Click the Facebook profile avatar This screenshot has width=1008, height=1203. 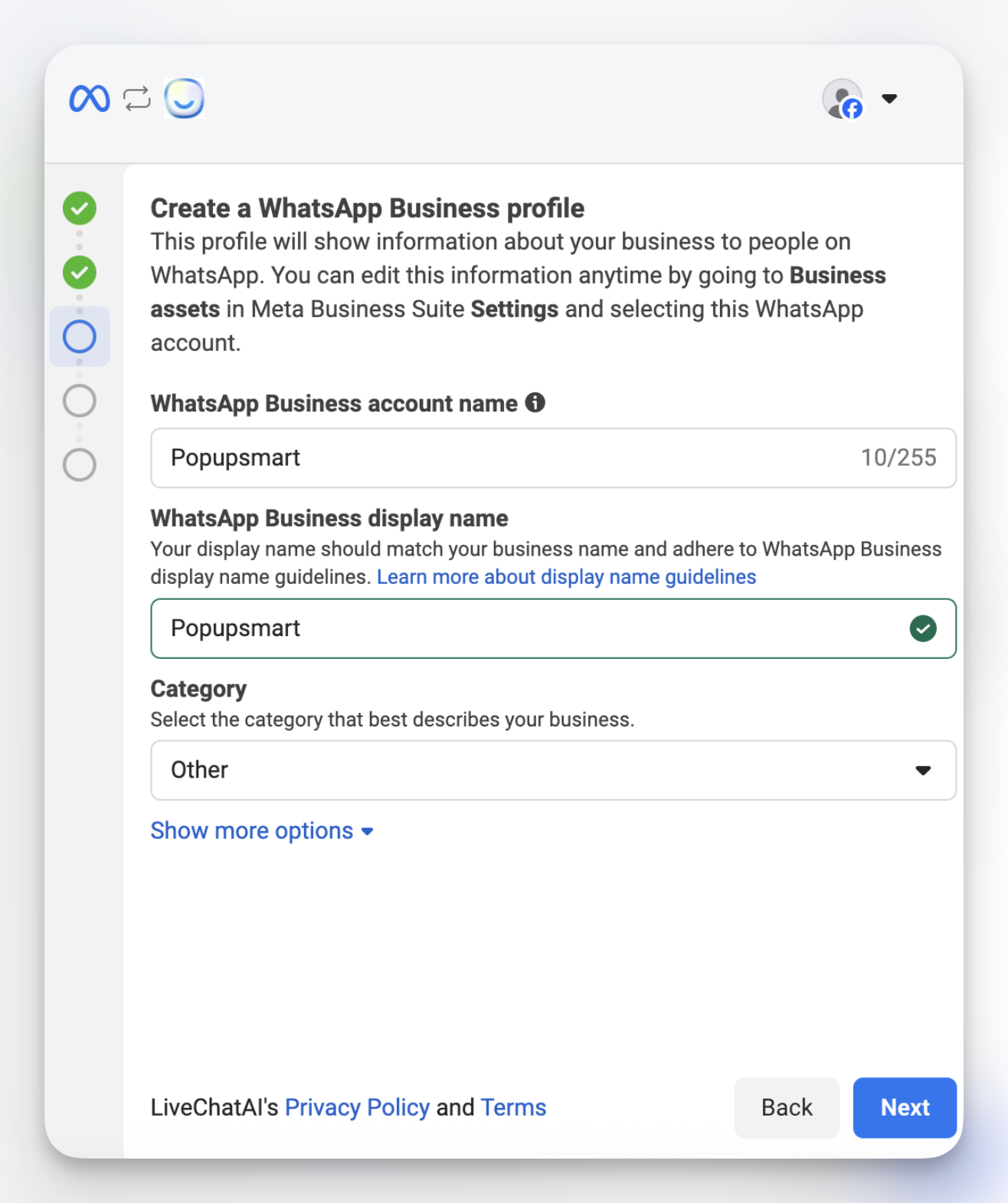point(843,99)
